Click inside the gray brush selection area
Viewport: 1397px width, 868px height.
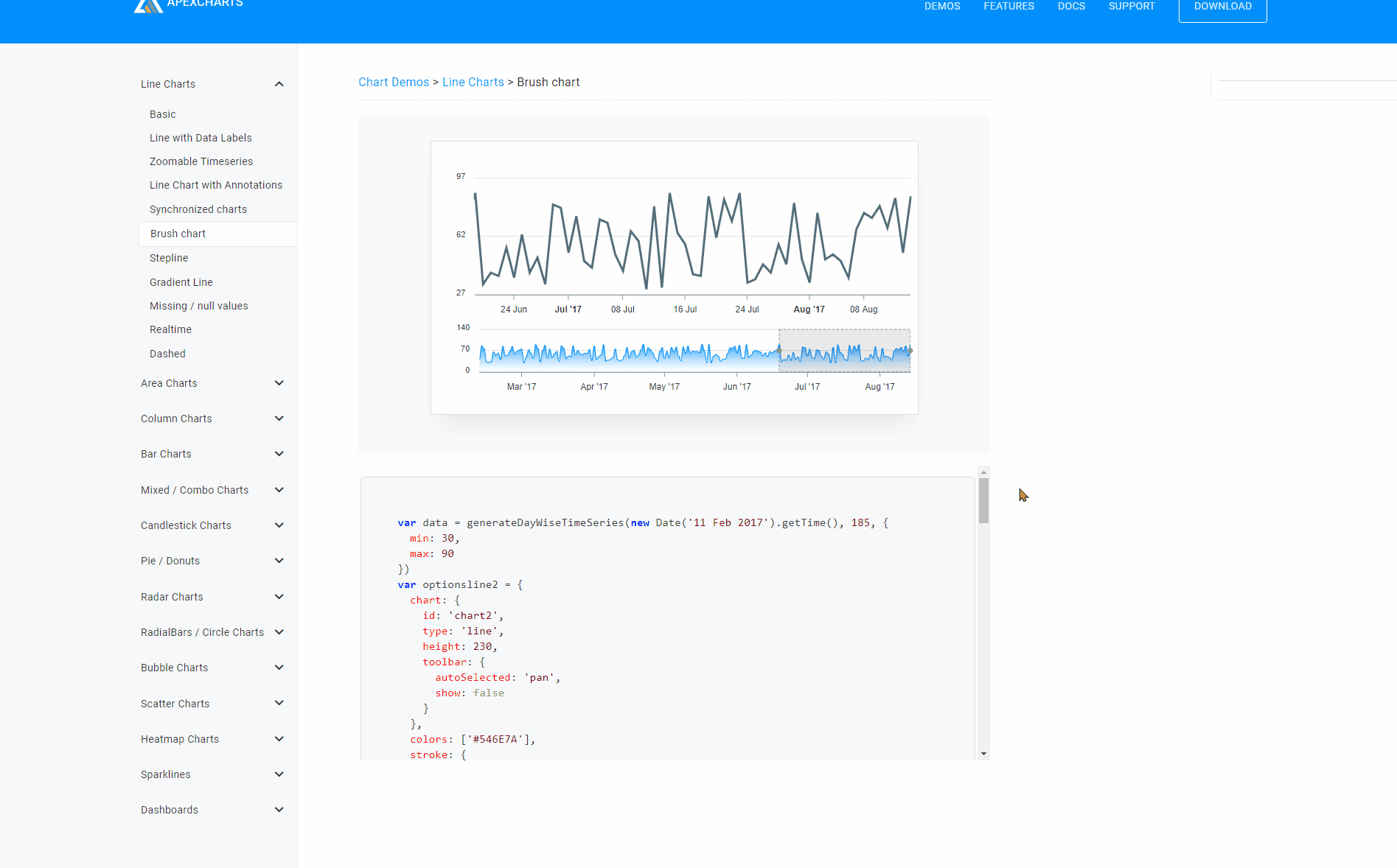[x=845, y=350]
